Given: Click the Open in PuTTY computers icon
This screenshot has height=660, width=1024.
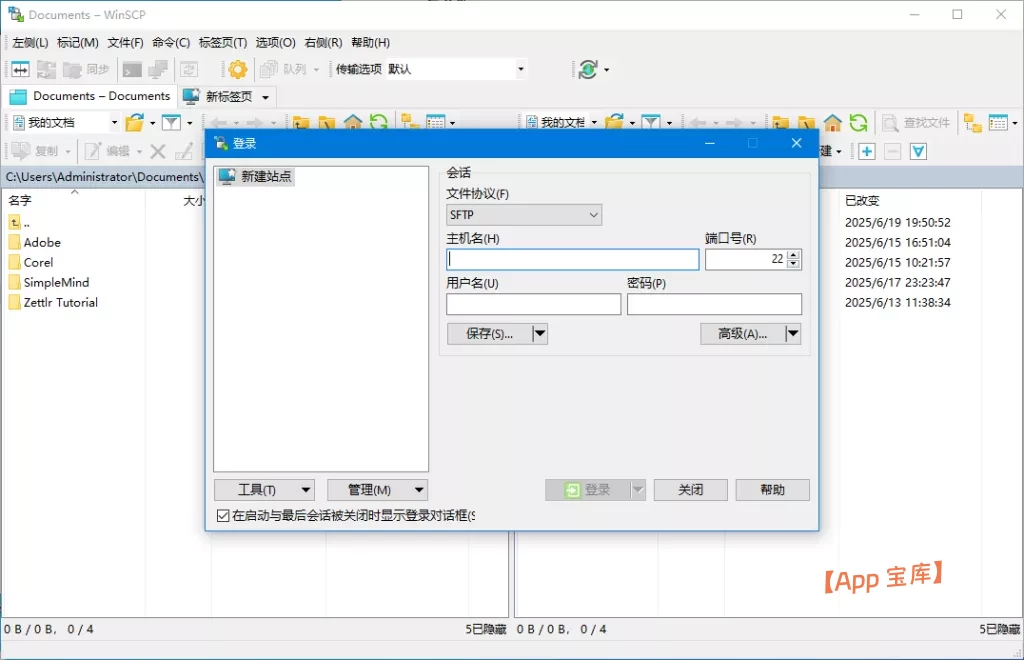Looking at the screenshot, I should click(x=157, y=69).
